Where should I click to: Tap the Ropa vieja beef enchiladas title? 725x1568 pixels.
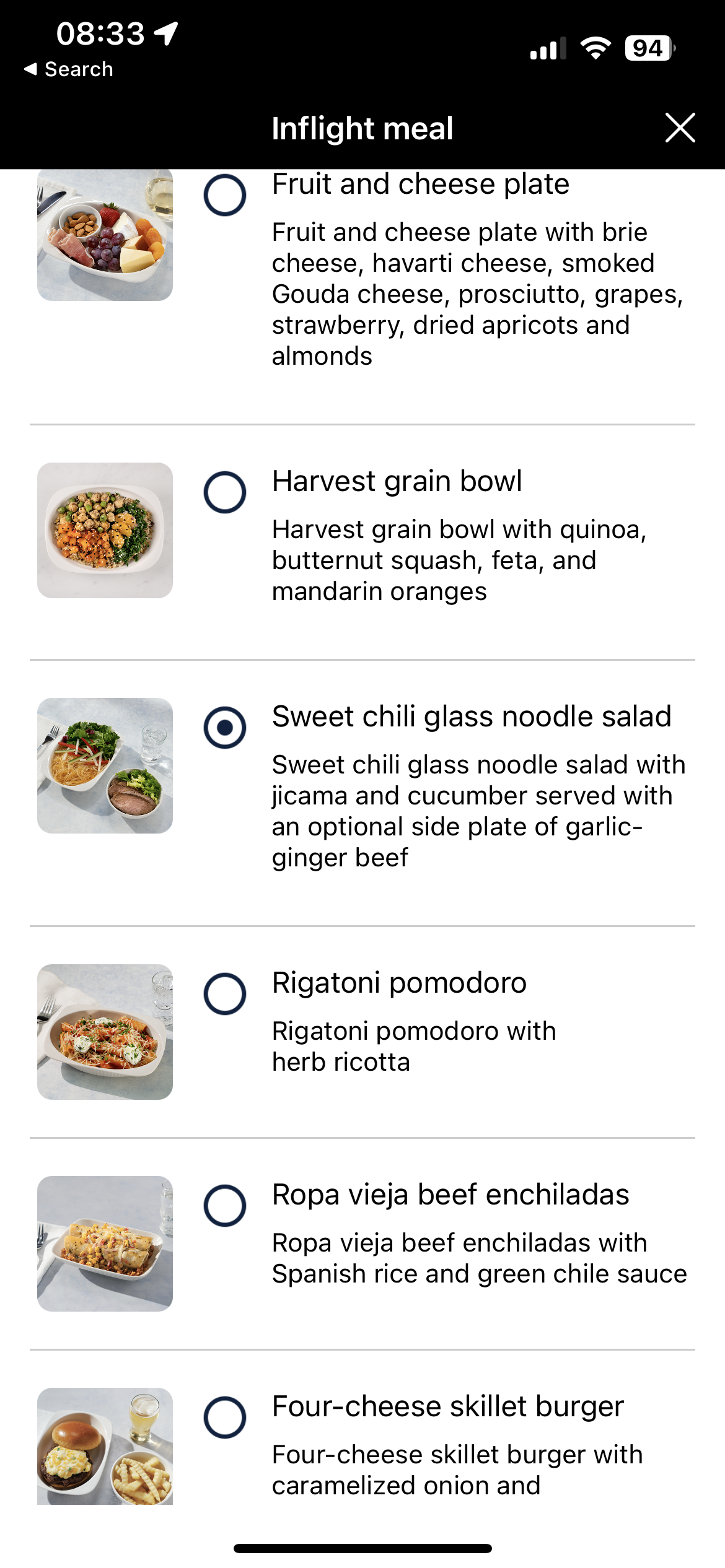tap(450, 1195)
